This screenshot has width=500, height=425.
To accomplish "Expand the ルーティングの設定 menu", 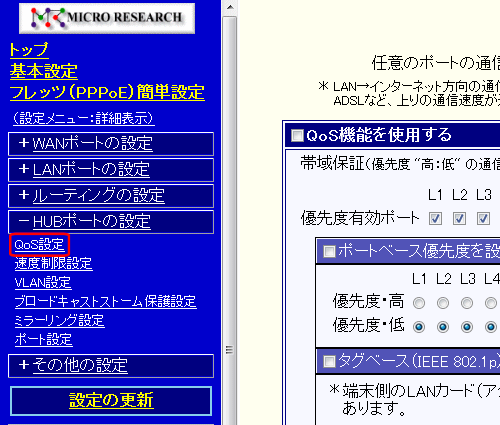I will click(98, 195).
